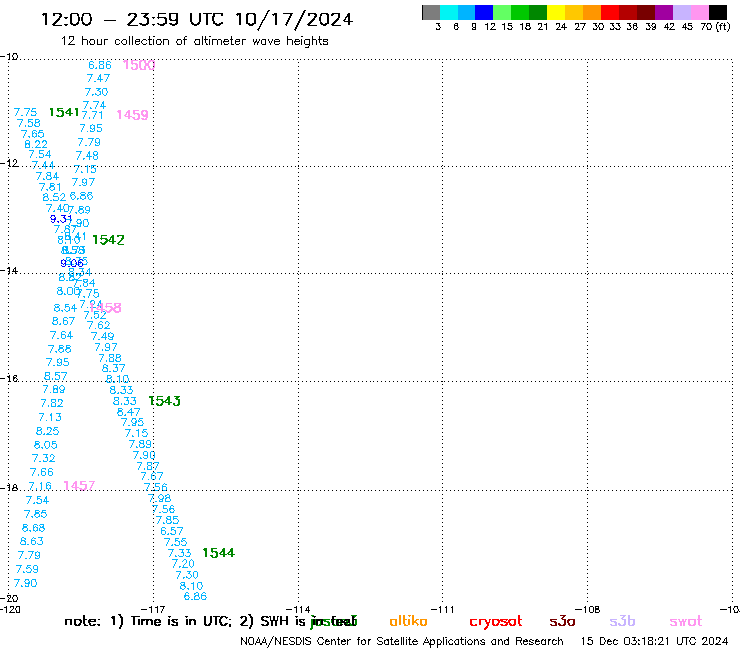The image size is (740, 650).
Task: Click the '15 Dec 03:18:21 UTC 2024' timestamp
Action: 655,641
